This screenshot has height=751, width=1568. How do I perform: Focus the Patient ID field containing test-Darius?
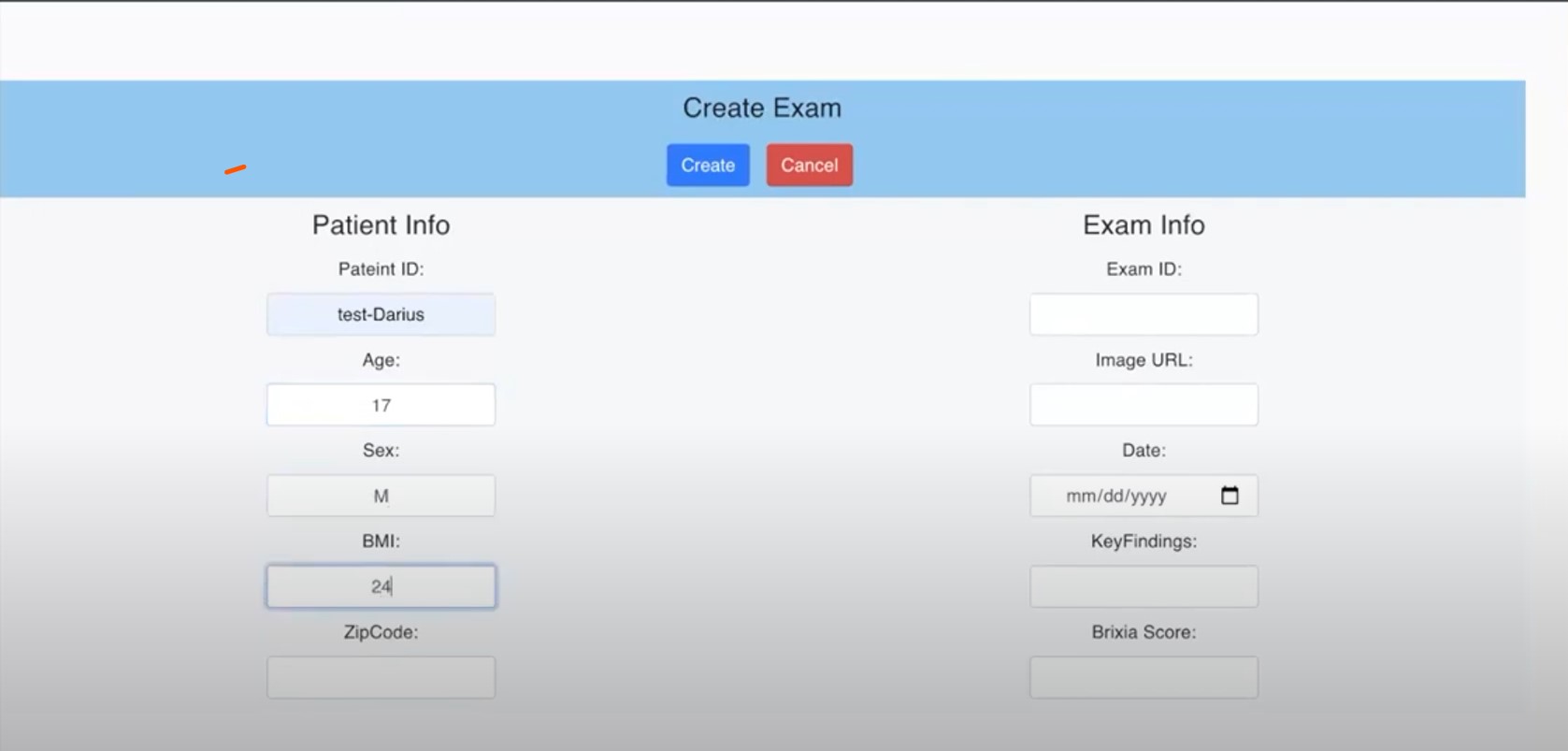pyautogui.click(x=381, y=314)
